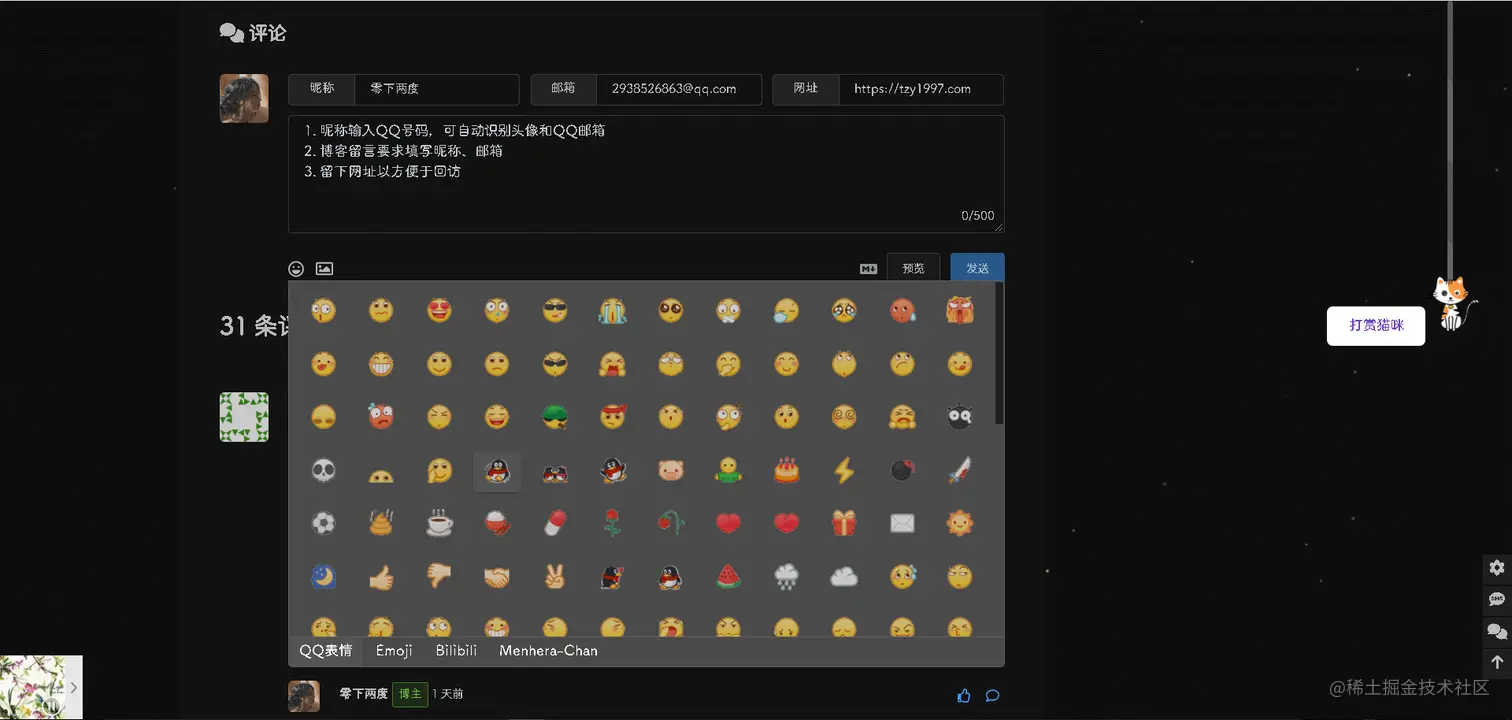The image size is (1512, 720).
Task: Insert the birthday cake emoji
Action: (x=787, y=470)
